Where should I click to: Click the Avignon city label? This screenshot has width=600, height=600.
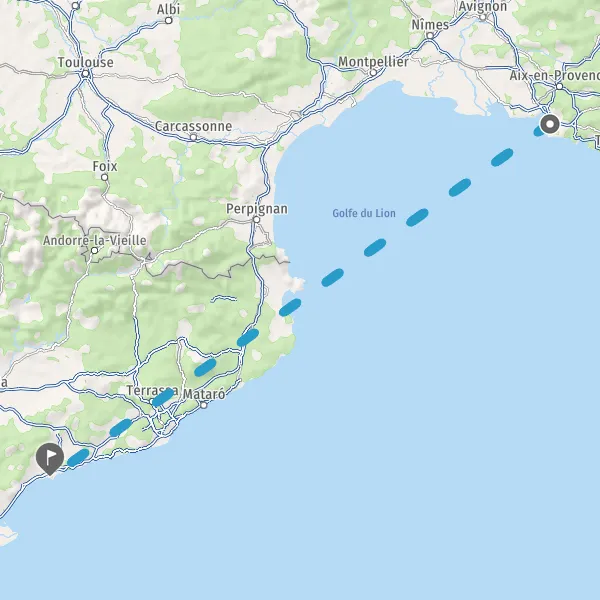point(483,6)
